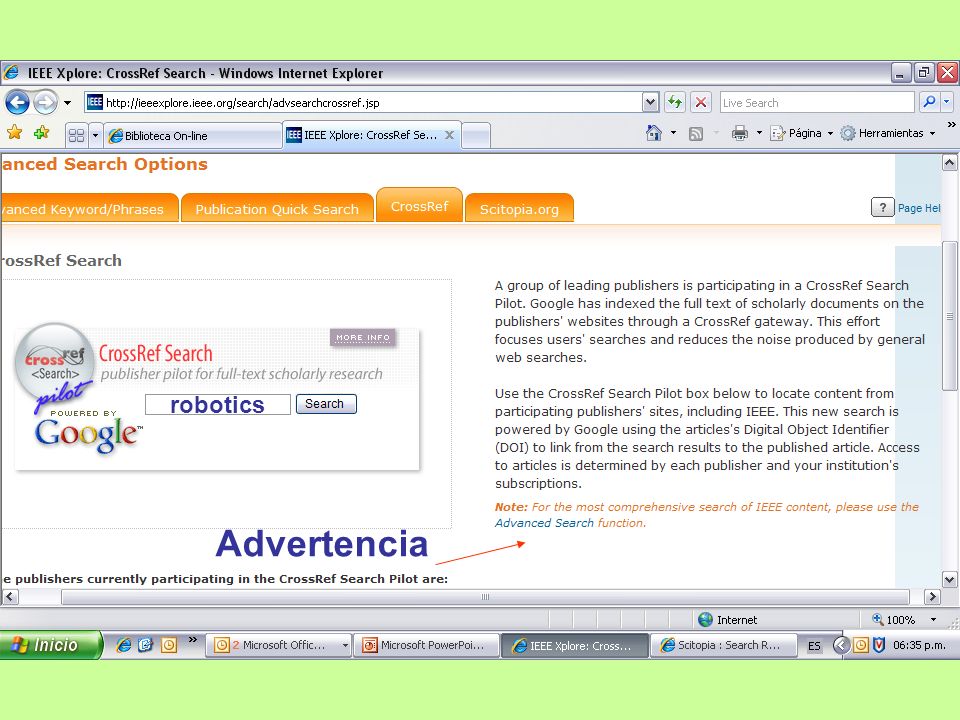Open the recent pages dropdown beside Forward
This screenshot has height=720, width=960.
[x=67, y=103]
